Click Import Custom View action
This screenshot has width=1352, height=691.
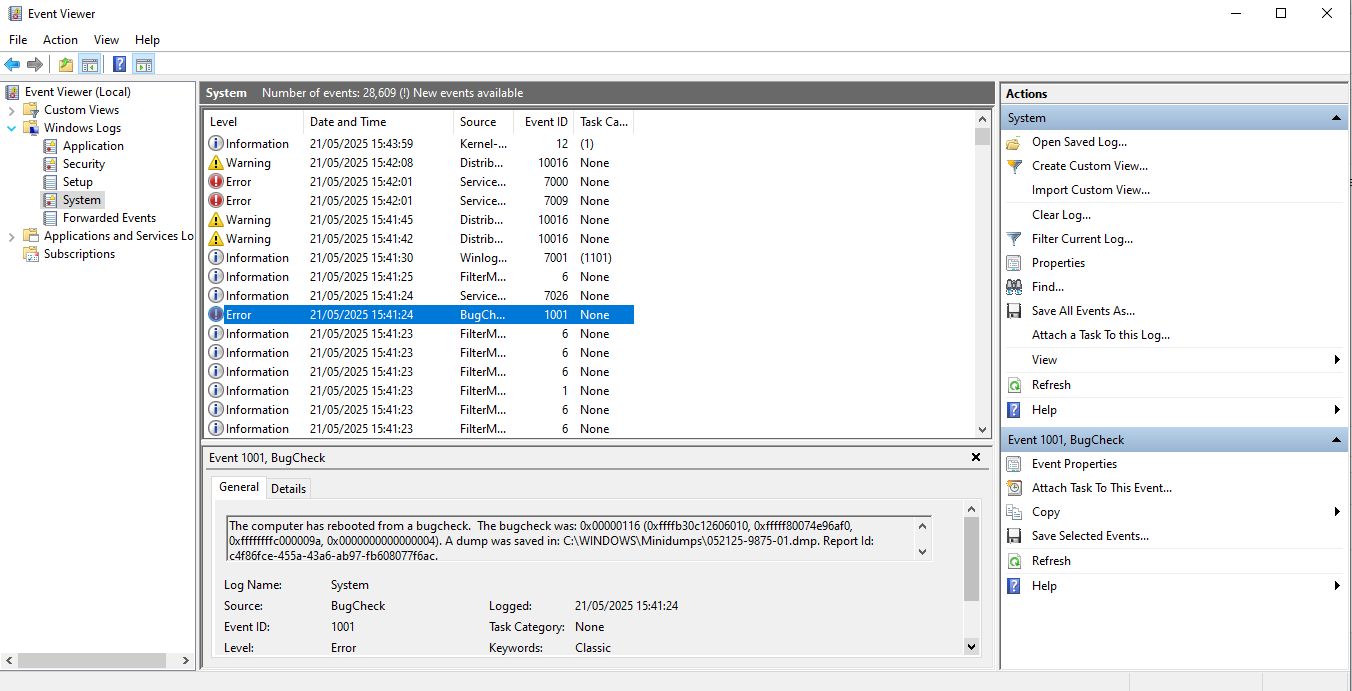click(1091, 190)
